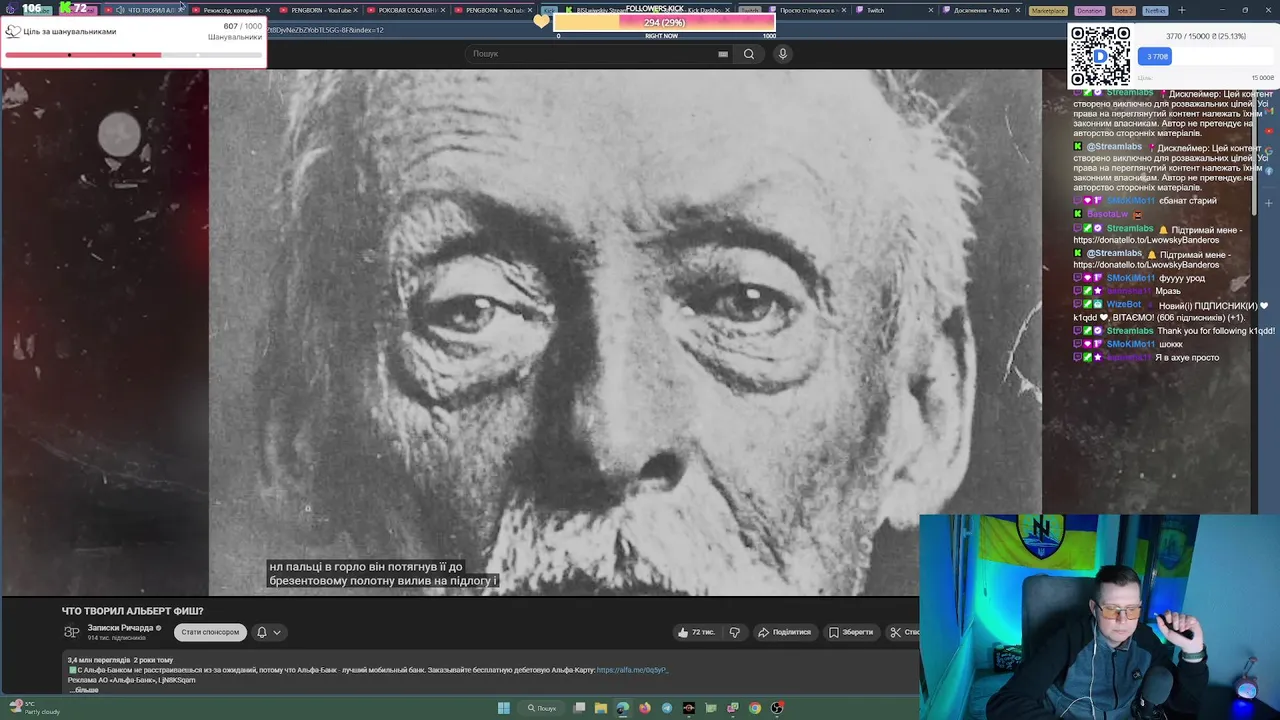1280x720 pixels.
Task: Open the Marketplace bookmark button
Action: (1048, 10)
